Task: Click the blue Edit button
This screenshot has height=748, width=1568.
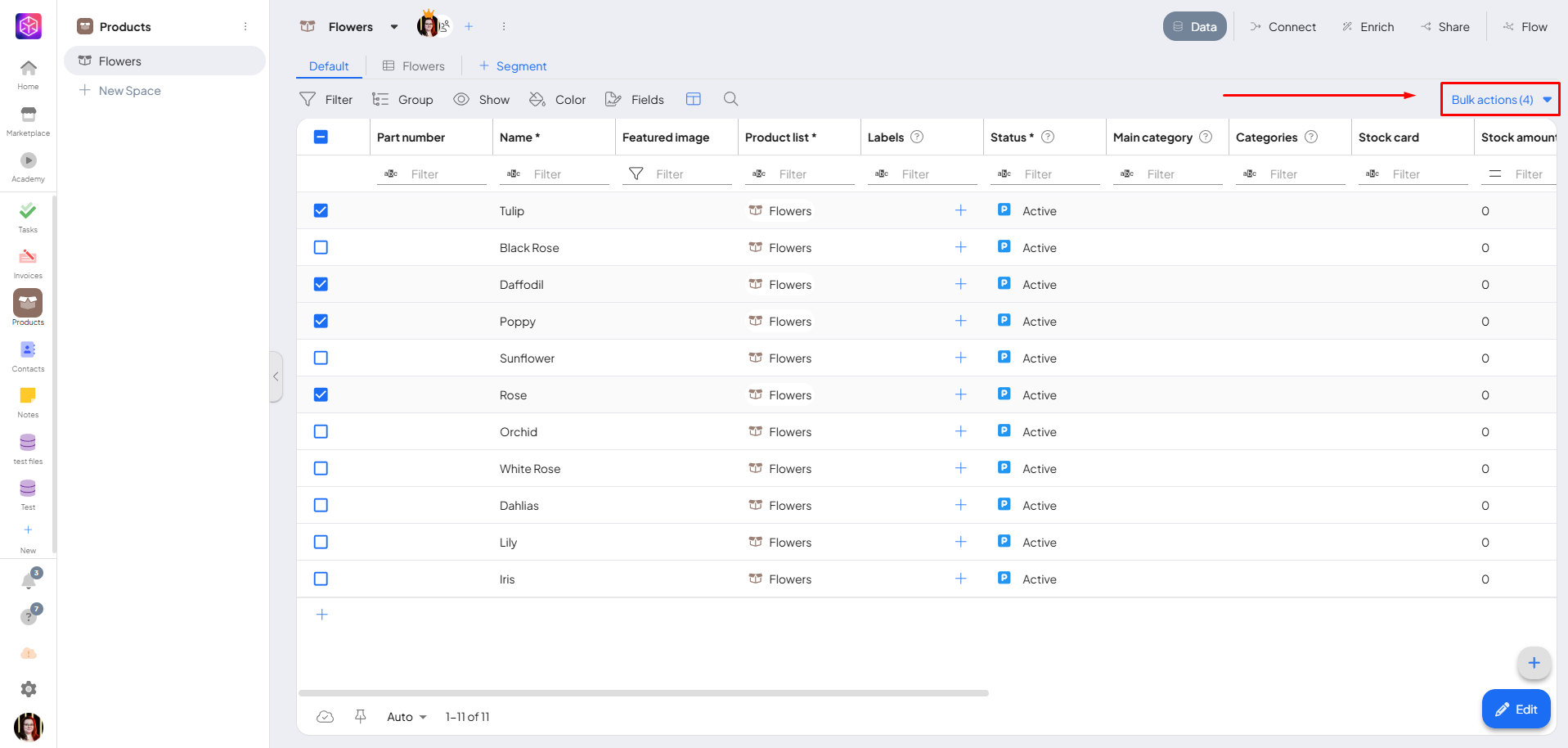Action: [1516, 710]
